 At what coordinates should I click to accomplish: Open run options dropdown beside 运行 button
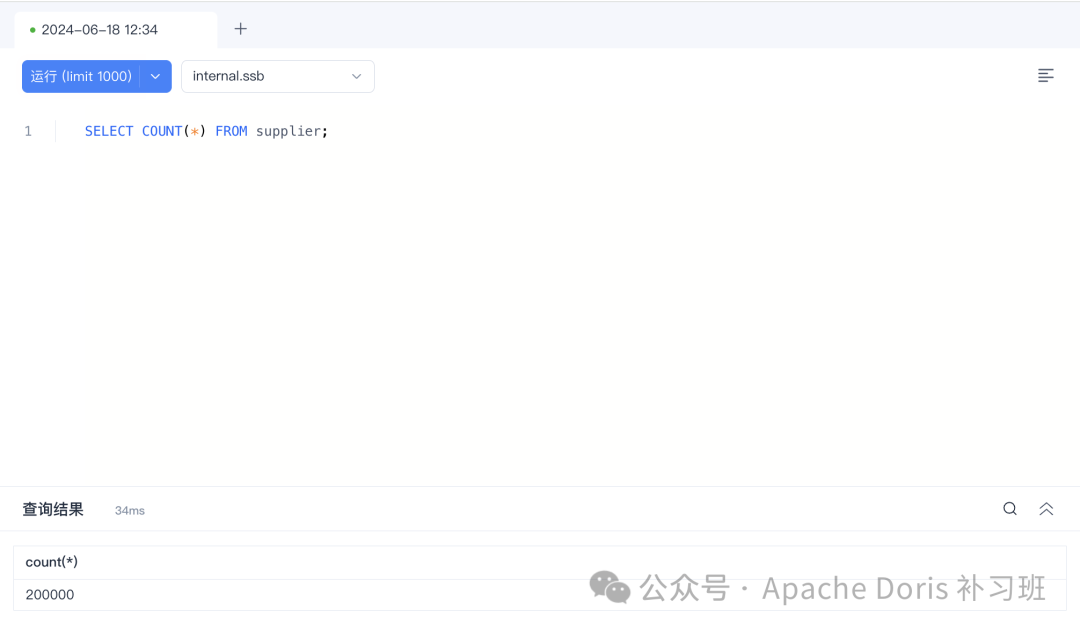pyautogui.click(x=156, y=76)
